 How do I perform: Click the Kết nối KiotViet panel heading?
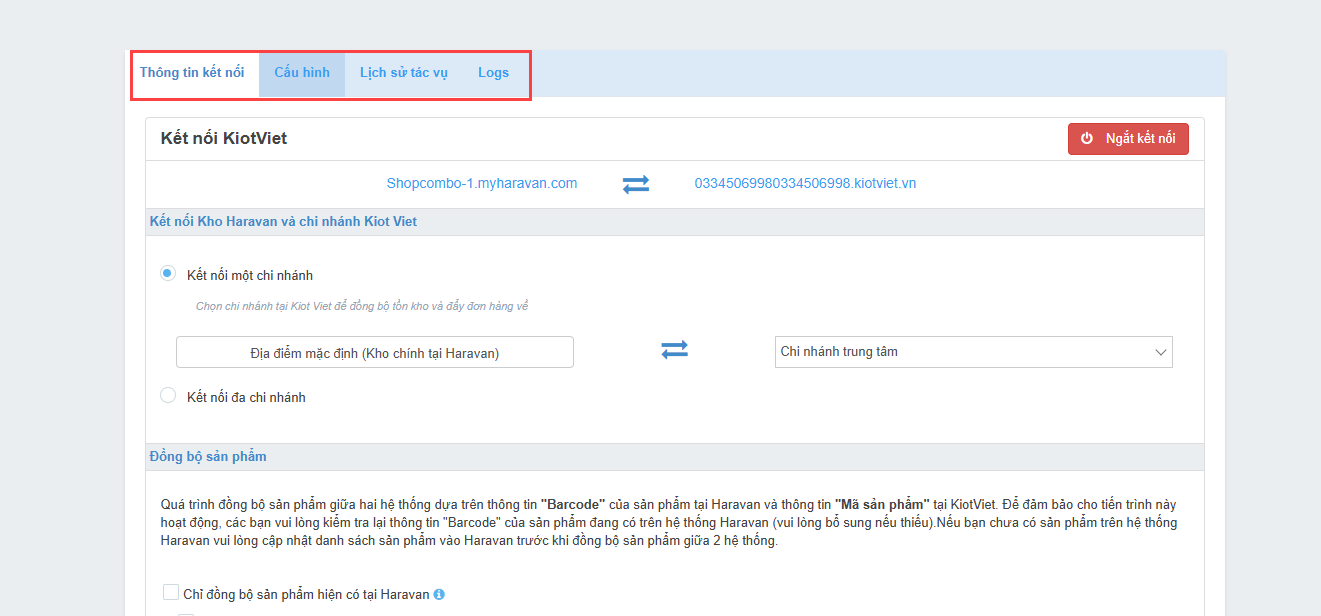224,138
